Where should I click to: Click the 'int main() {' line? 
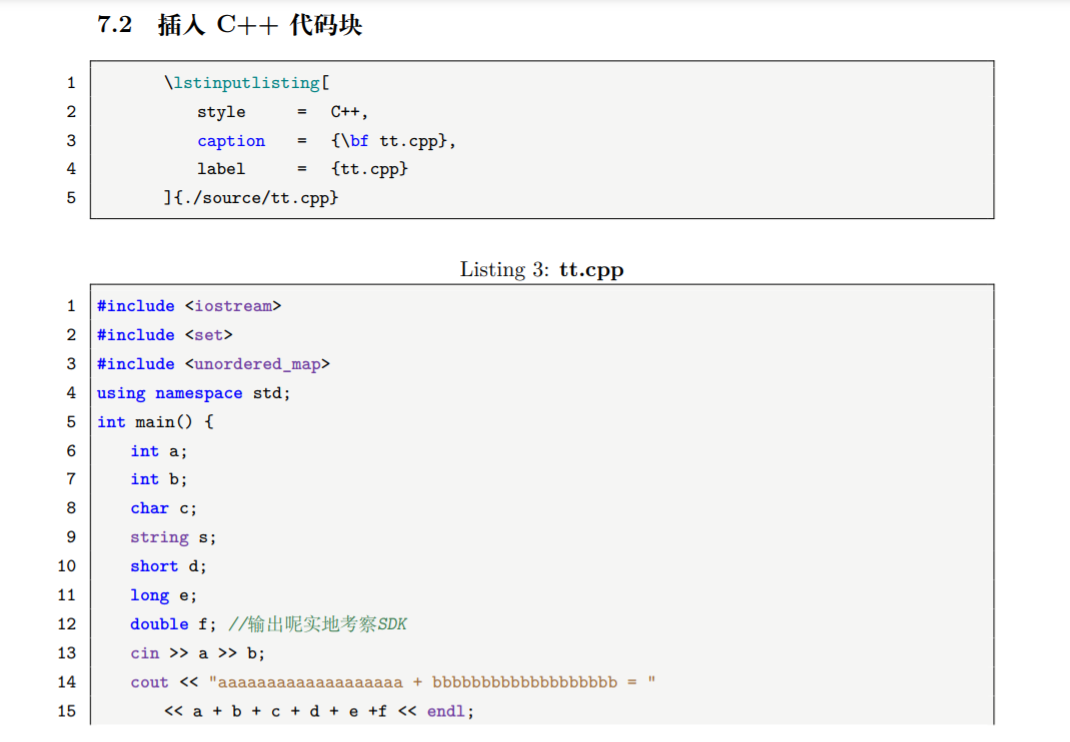[x=156, y=423]
